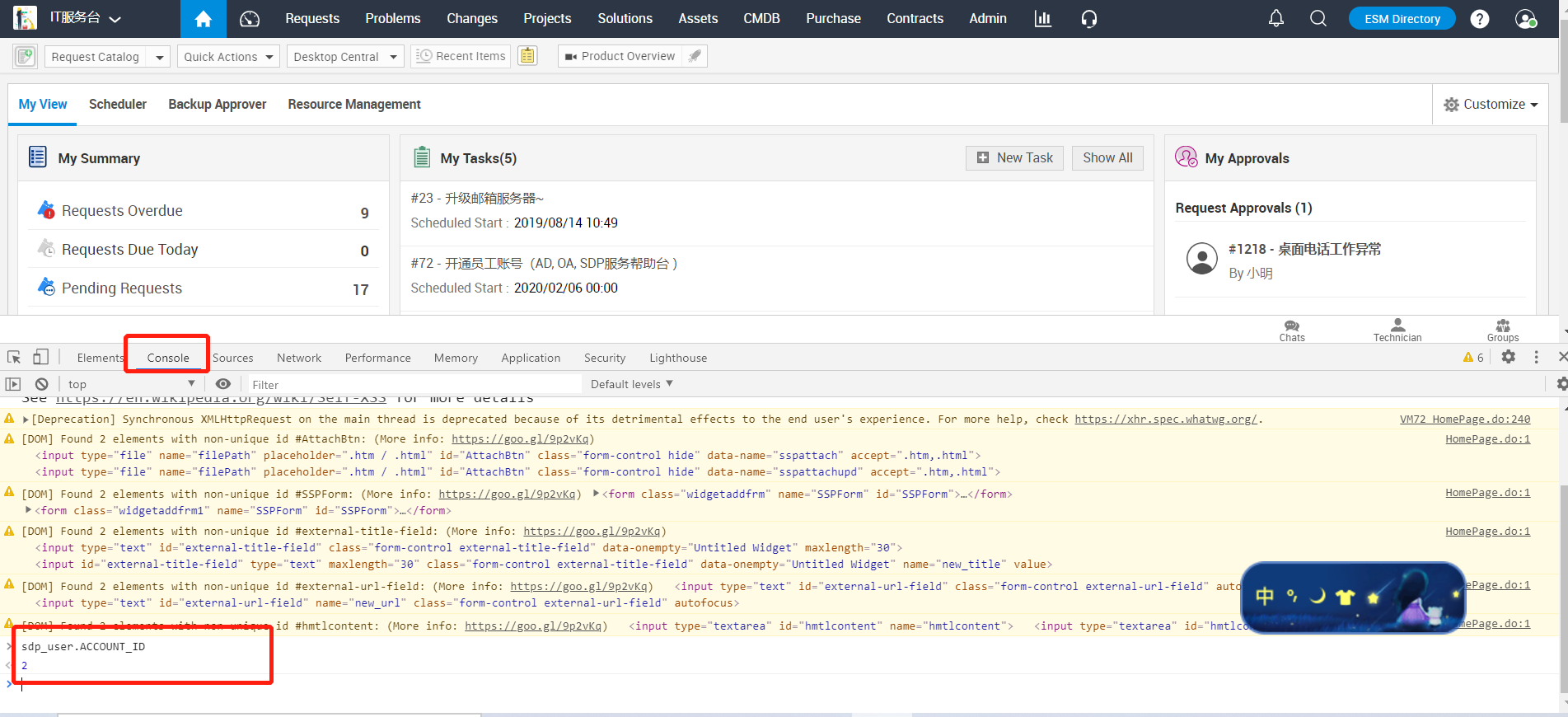Viewport: 1568px width, 717px height.
Task: Click the Show All button
Action: (x=1107, y=157)
